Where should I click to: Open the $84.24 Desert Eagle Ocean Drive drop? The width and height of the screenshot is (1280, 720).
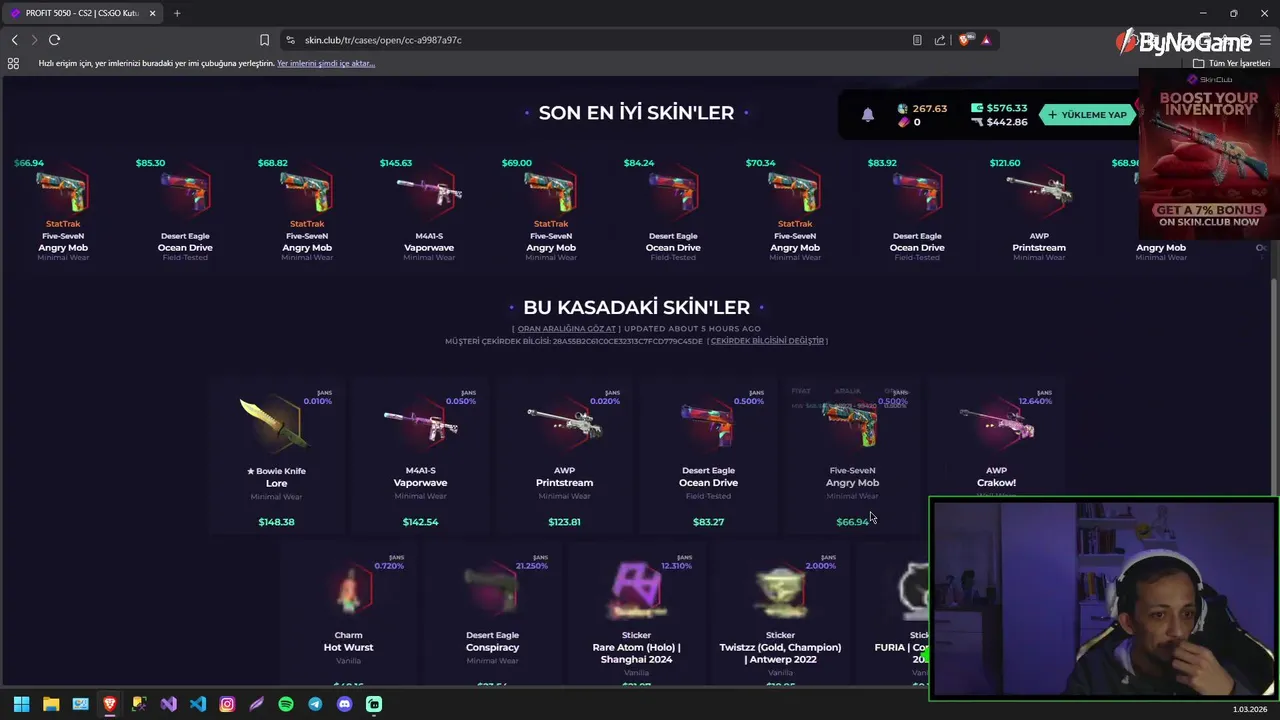[x=673, y=209]
